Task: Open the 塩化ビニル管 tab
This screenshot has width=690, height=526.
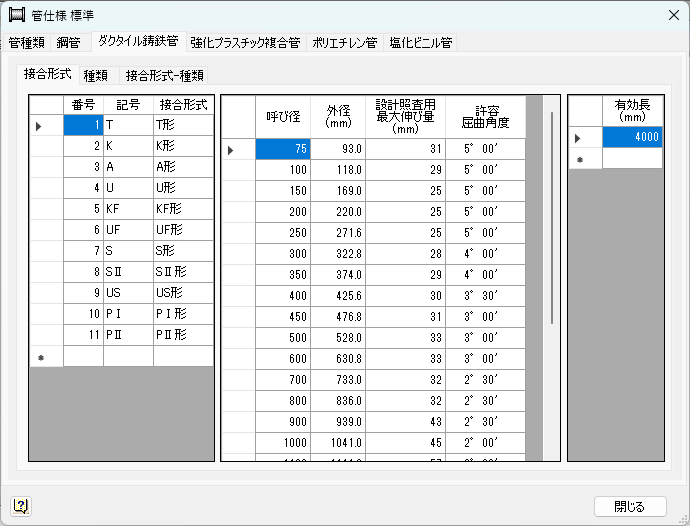Action: (x=420, y=43)
